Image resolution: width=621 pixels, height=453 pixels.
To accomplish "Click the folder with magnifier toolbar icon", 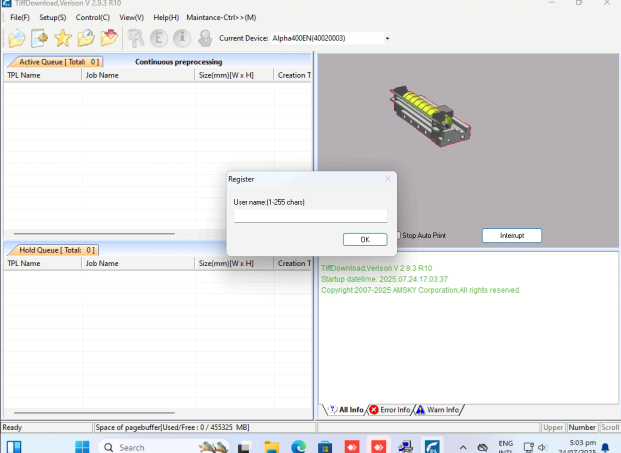I will click(86, 38).
